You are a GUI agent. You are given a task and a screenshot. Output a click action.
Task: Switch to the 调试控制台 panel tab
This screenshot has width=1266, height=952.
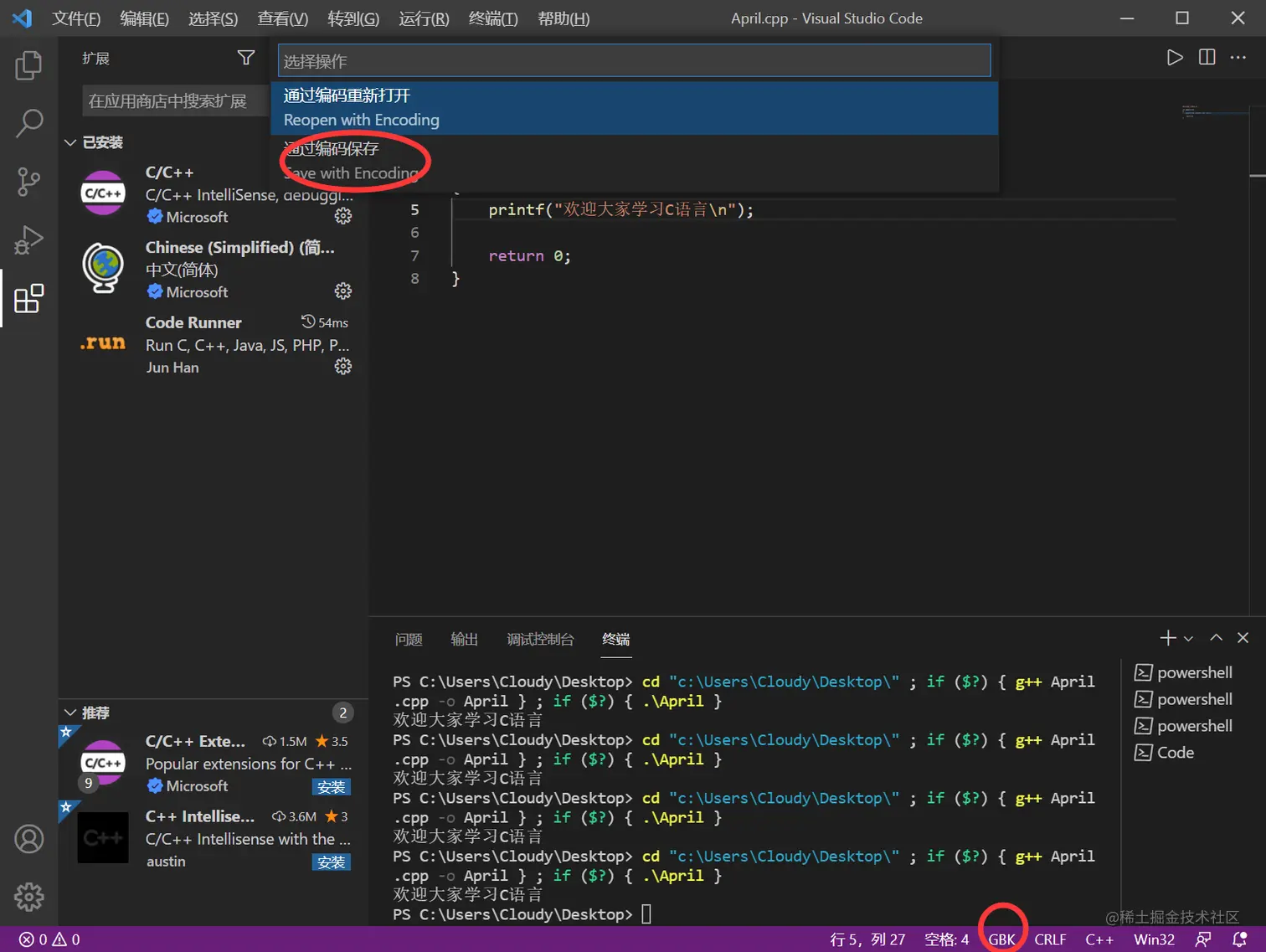pyautogui.click(x=540, y=639)
